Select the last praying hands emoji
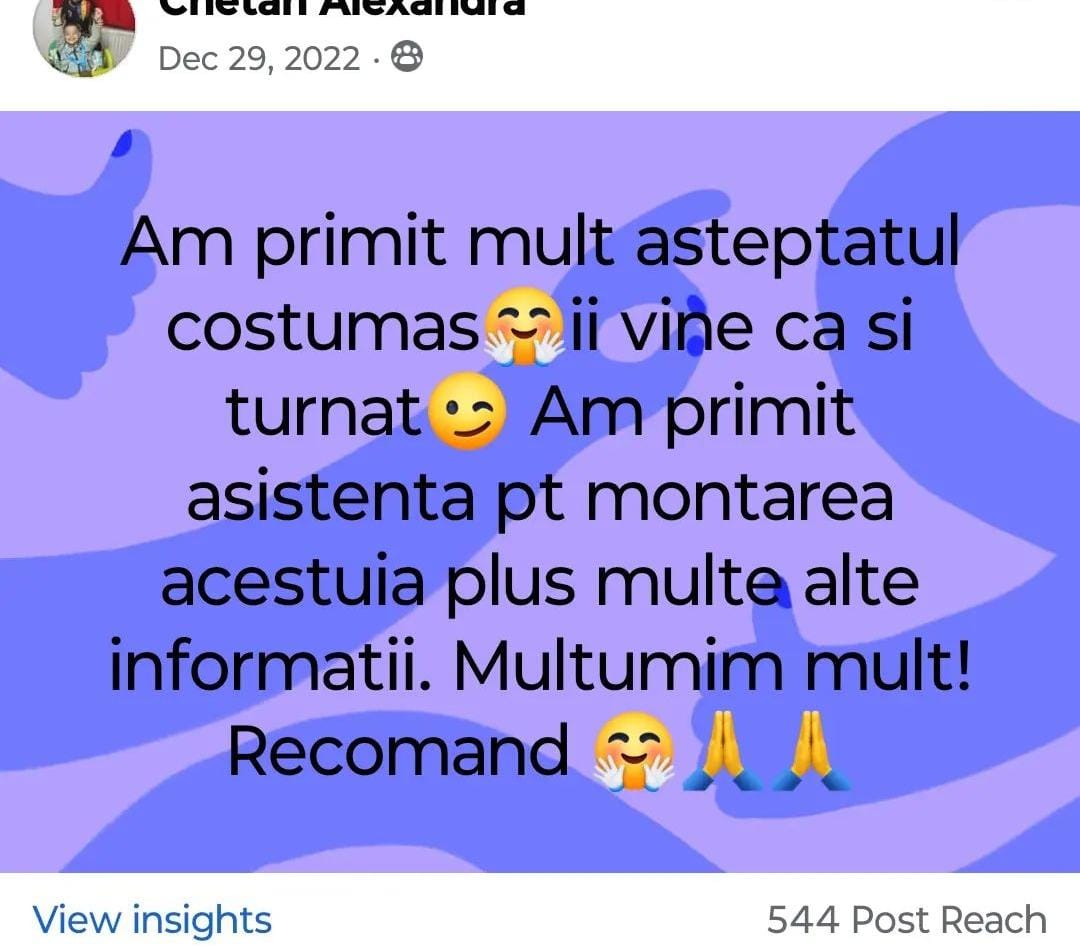This screenshot has height=951, width=1080. [x=811, y=751]
